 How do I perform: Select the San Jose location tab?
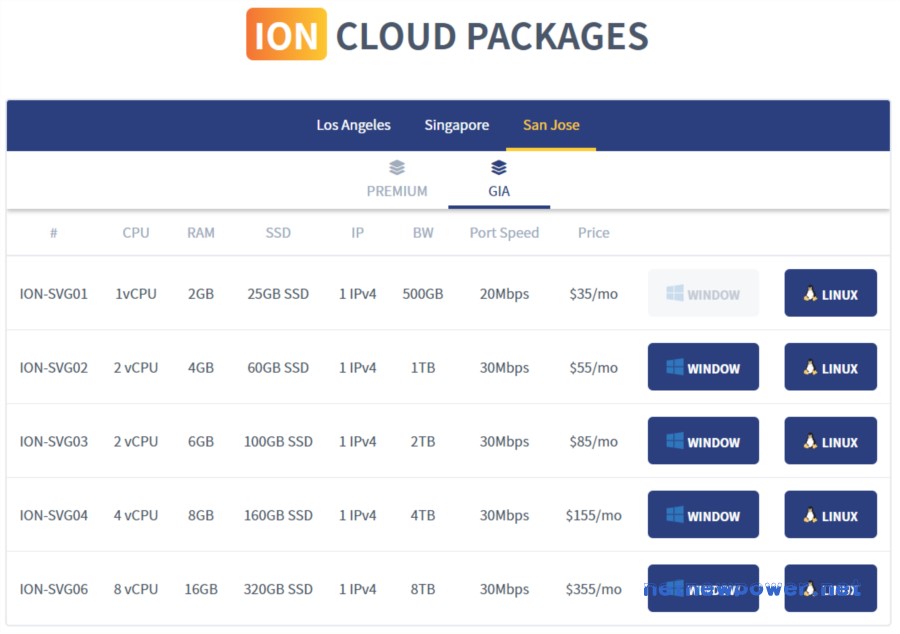point(551,125)
